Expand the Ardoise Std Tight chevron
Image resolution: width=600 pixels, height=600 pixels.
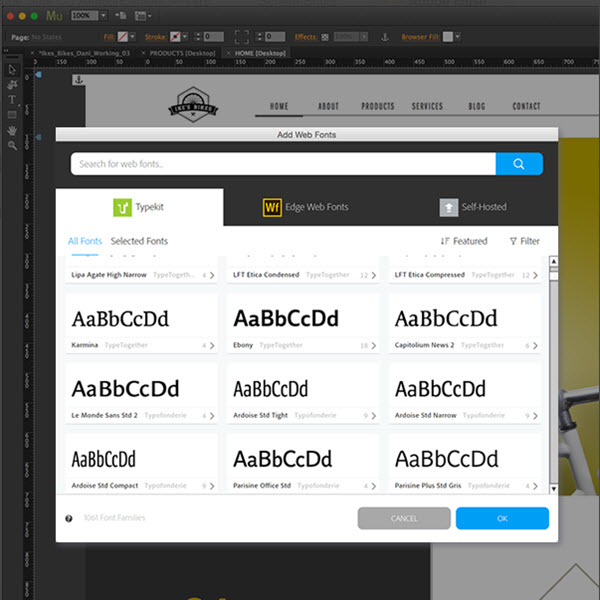tap(373, 416)
